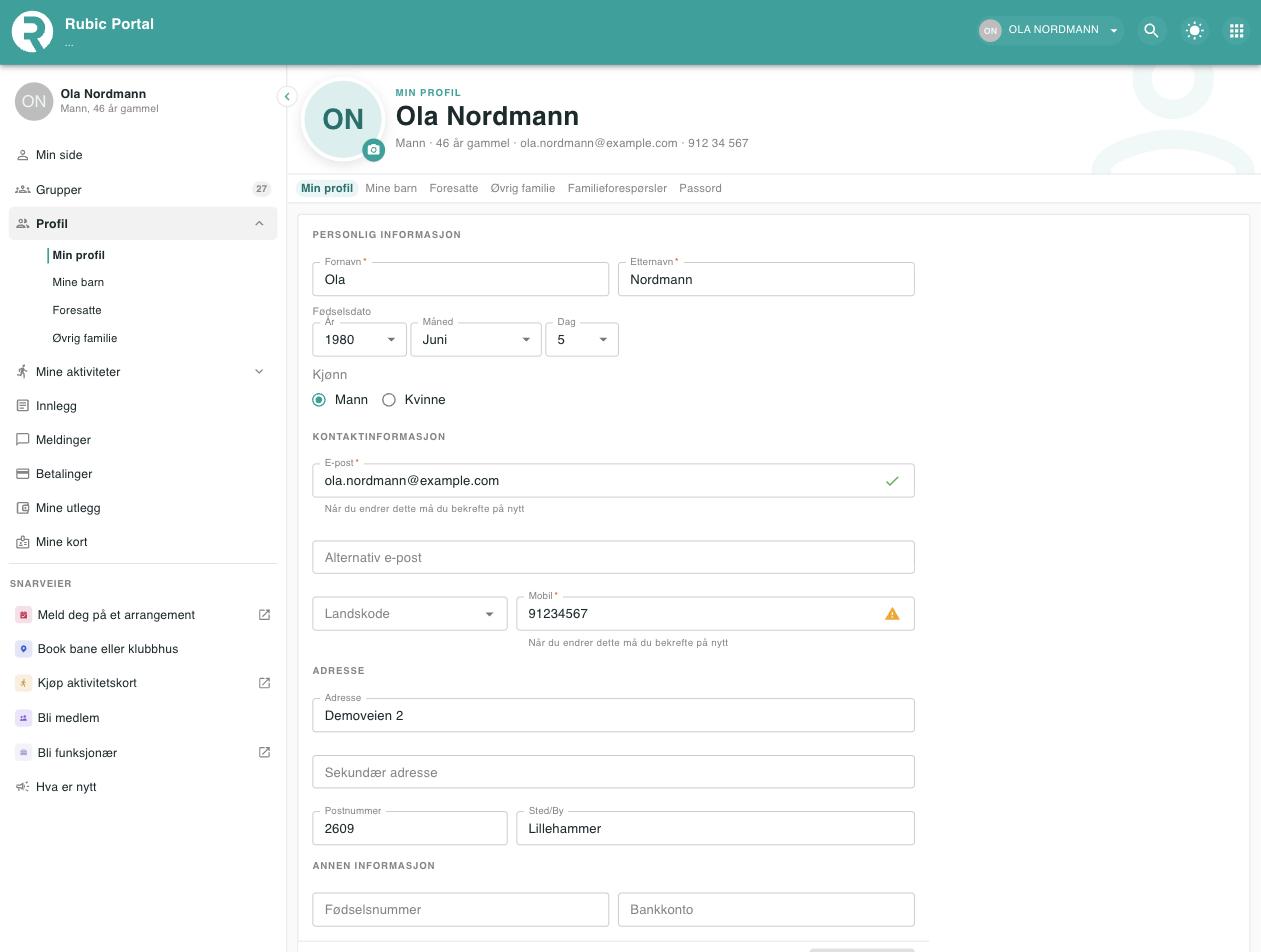Click the Alternativ e-post field
Screen dimensions: 1261x952
[613, 557]
